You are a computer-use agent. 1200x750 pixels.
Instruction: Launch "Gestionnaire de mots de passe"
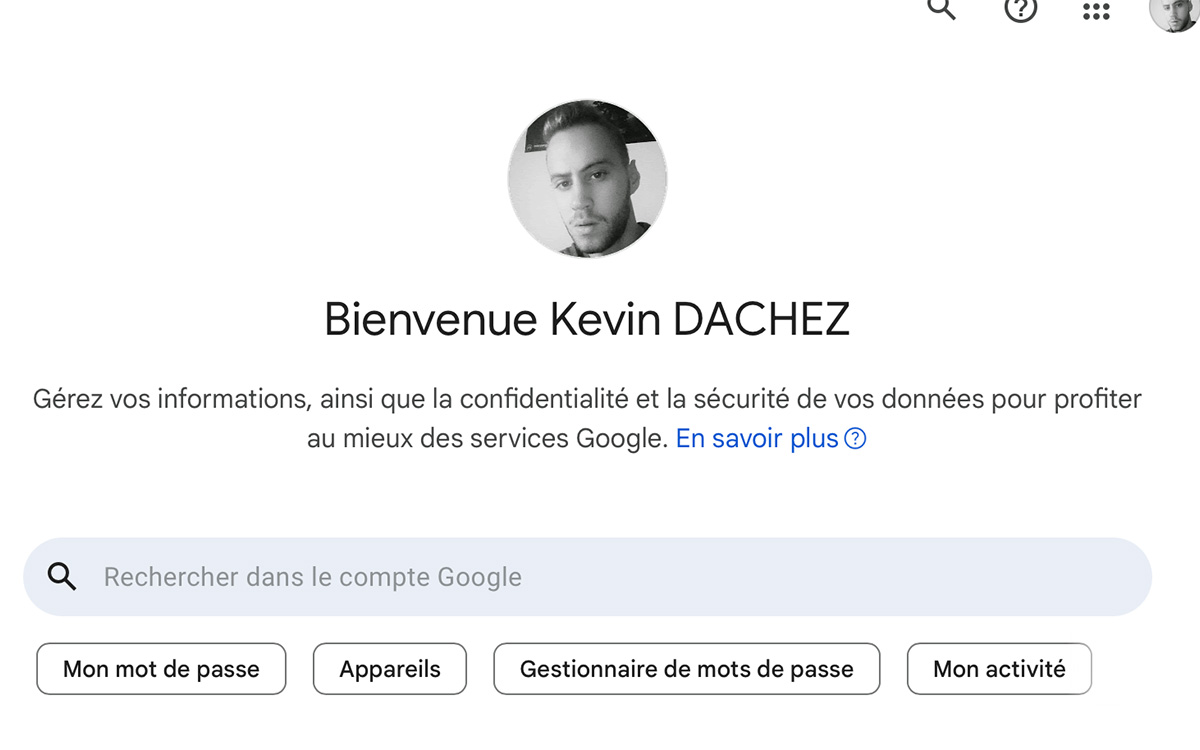[x=686, y=668]
